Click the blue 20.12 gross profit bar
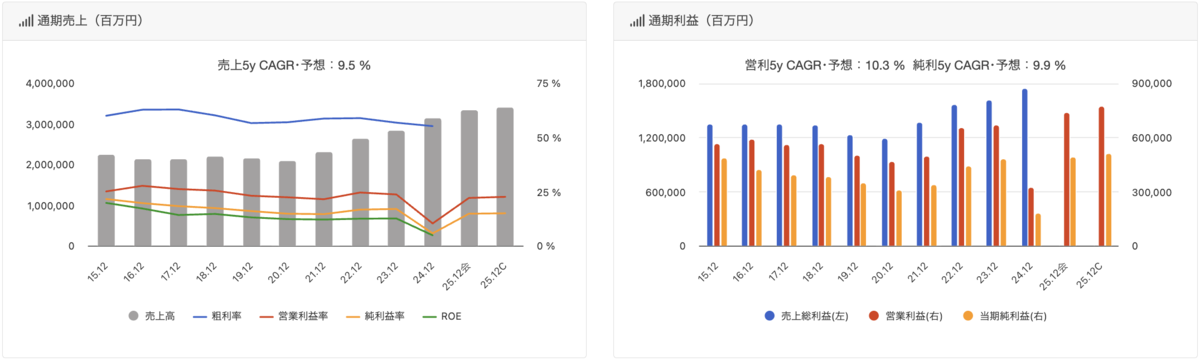This screenshot has width=1200, height=362. coord(885,193)
